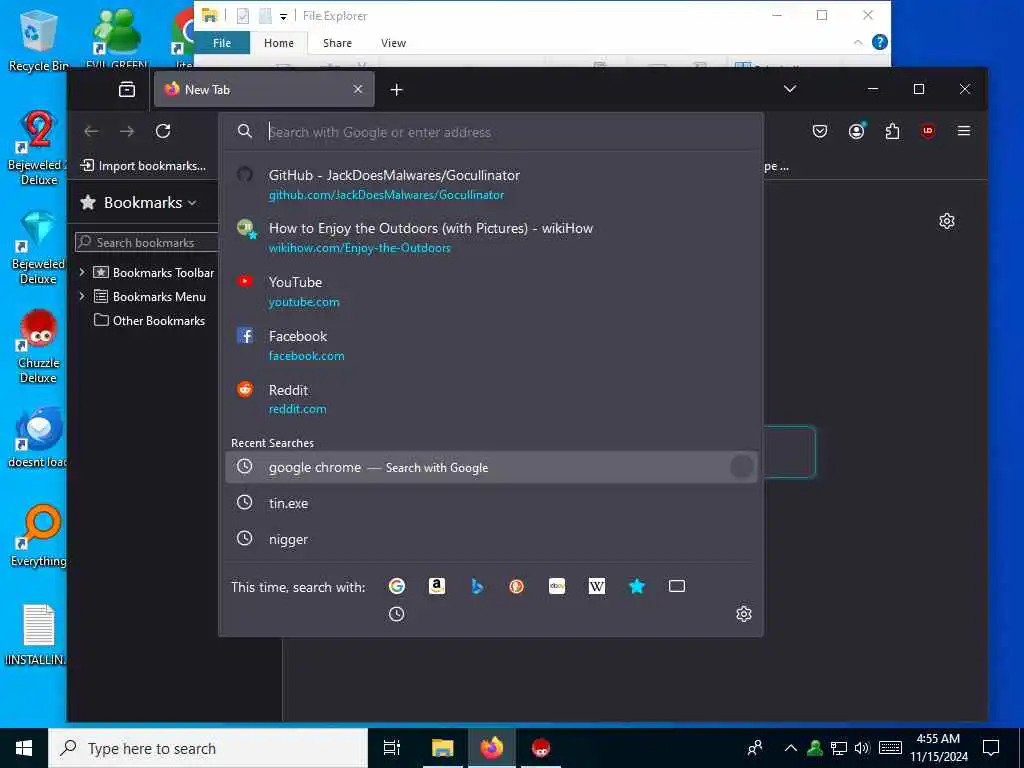
Task: Open Task View on the taskbar
Action: [x=392, y=748]
